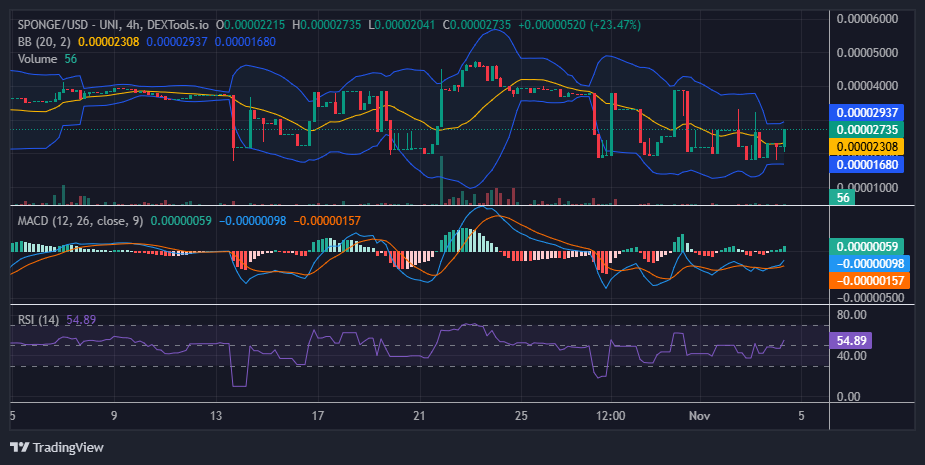Click the RSI (14) indicator label
This screenshot has height=465, width=925.
pyautogui.click(x=38, y=320)
